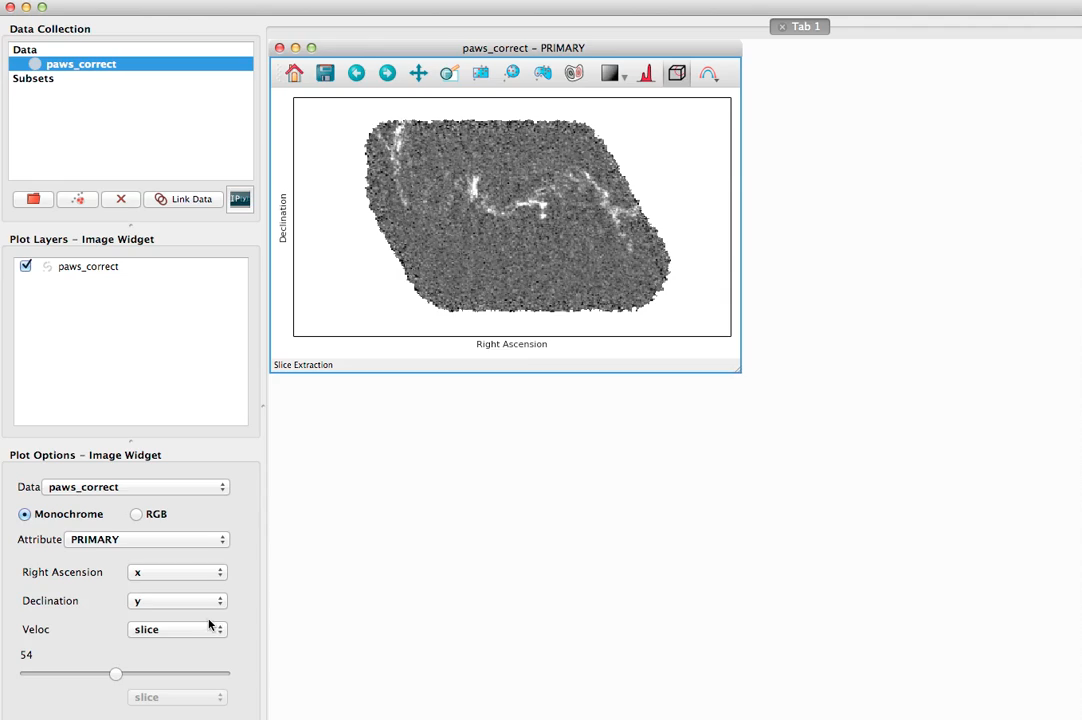
Task: Activate the 3D cube slice extraction tool
Action: tap(677, 73)
